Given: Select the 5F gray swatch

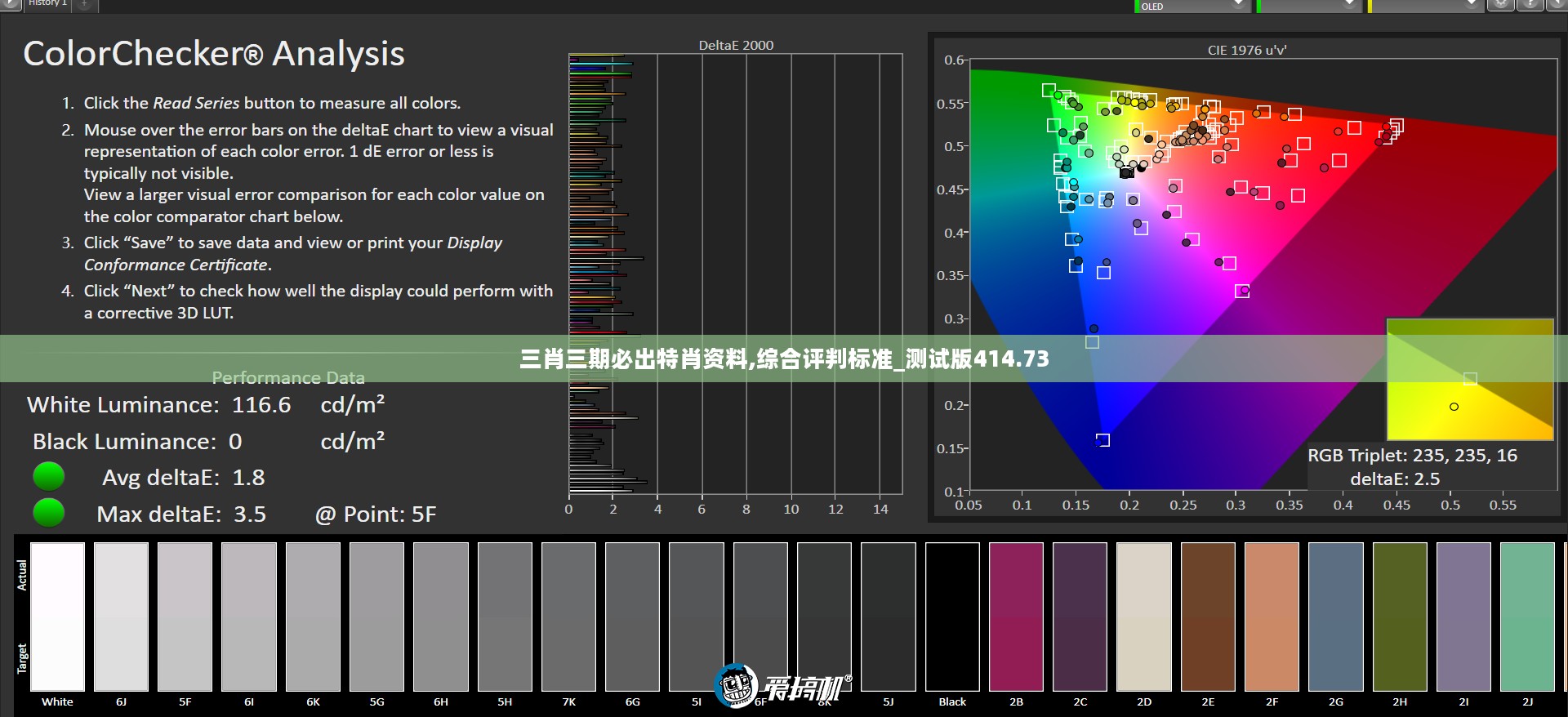Looking at the screenshot, I should 185,617.
